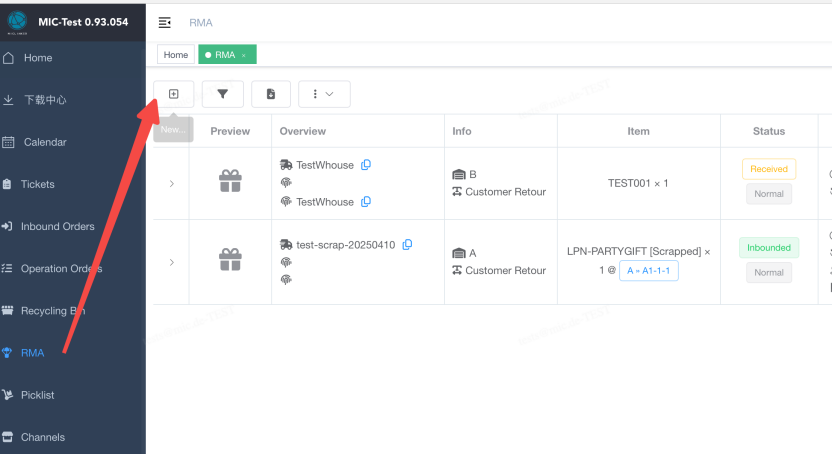832x454 pixels.
Task: Click the gift preview icon in first row
Action: point(230,182)
